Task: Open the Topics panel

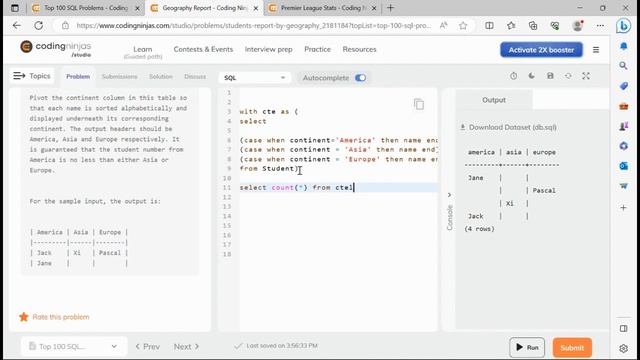Action: click(32, 76)
